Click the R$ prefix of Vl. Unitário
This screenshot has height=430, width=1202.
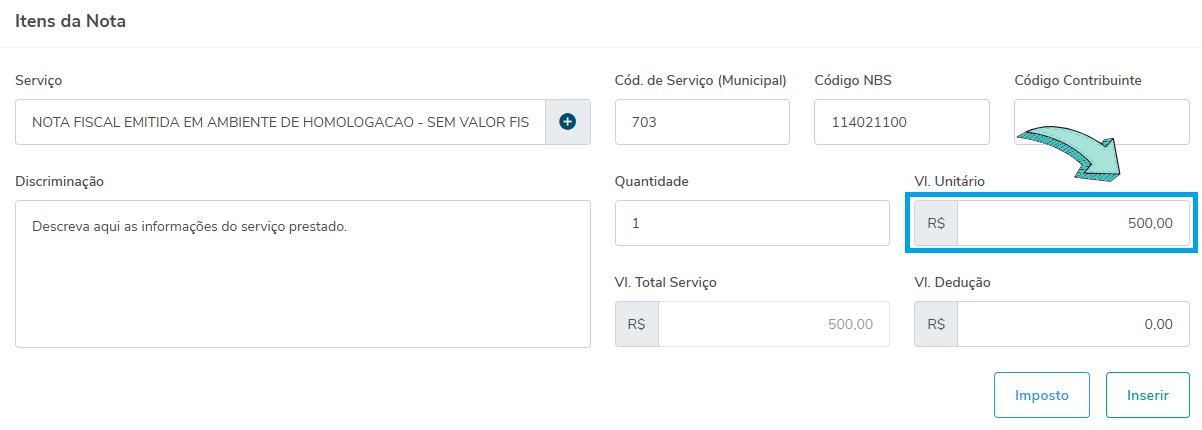[936, 223]
